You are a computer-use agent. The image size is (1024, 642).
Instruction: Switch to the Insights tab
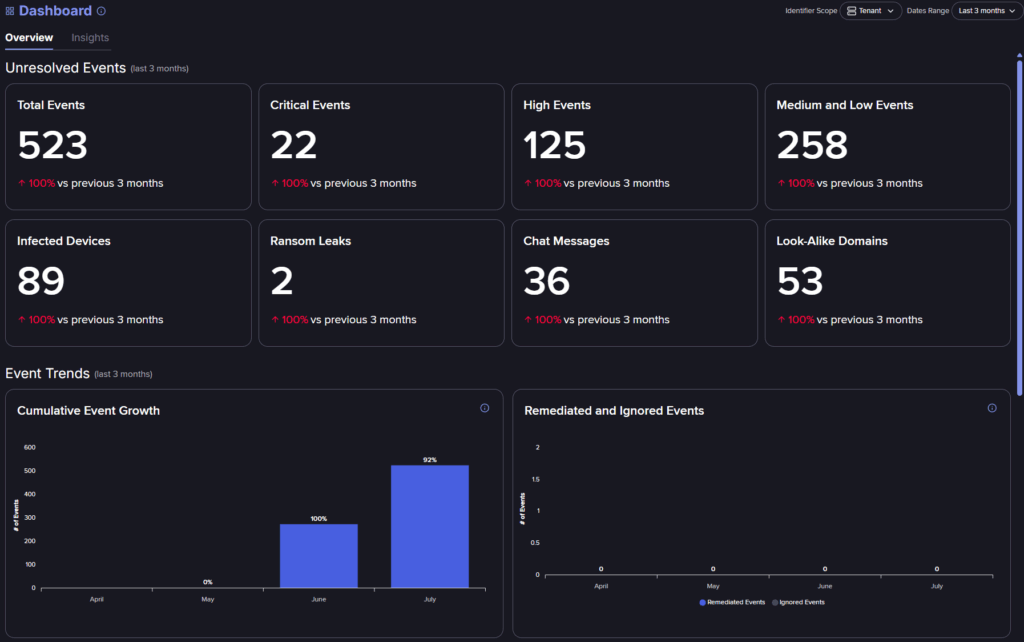90,38
